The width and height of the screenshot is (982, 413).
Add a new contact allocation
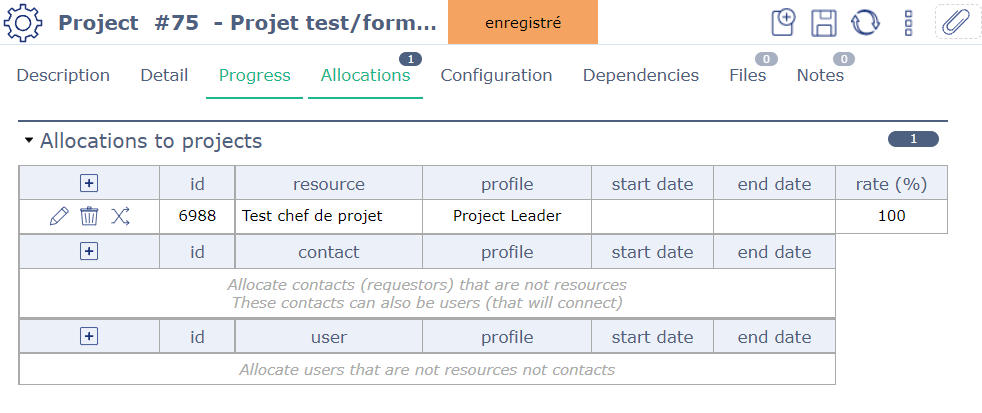coord(89,252)
